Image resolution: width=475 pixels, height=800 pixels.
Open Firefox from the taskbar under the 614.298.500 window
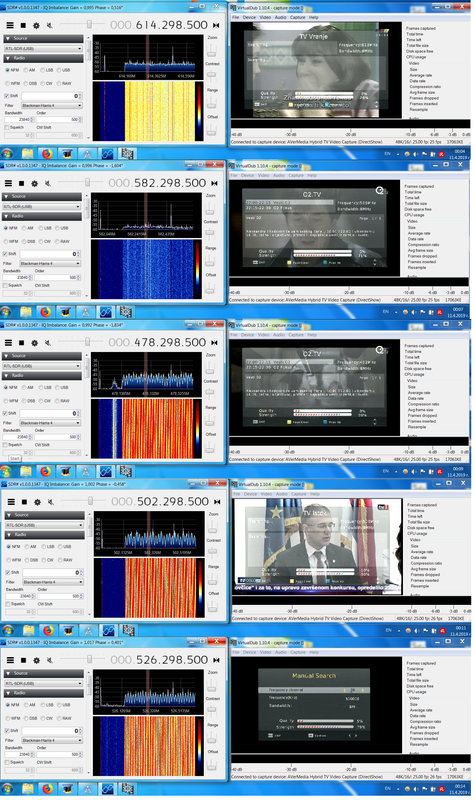pos(46,153)
